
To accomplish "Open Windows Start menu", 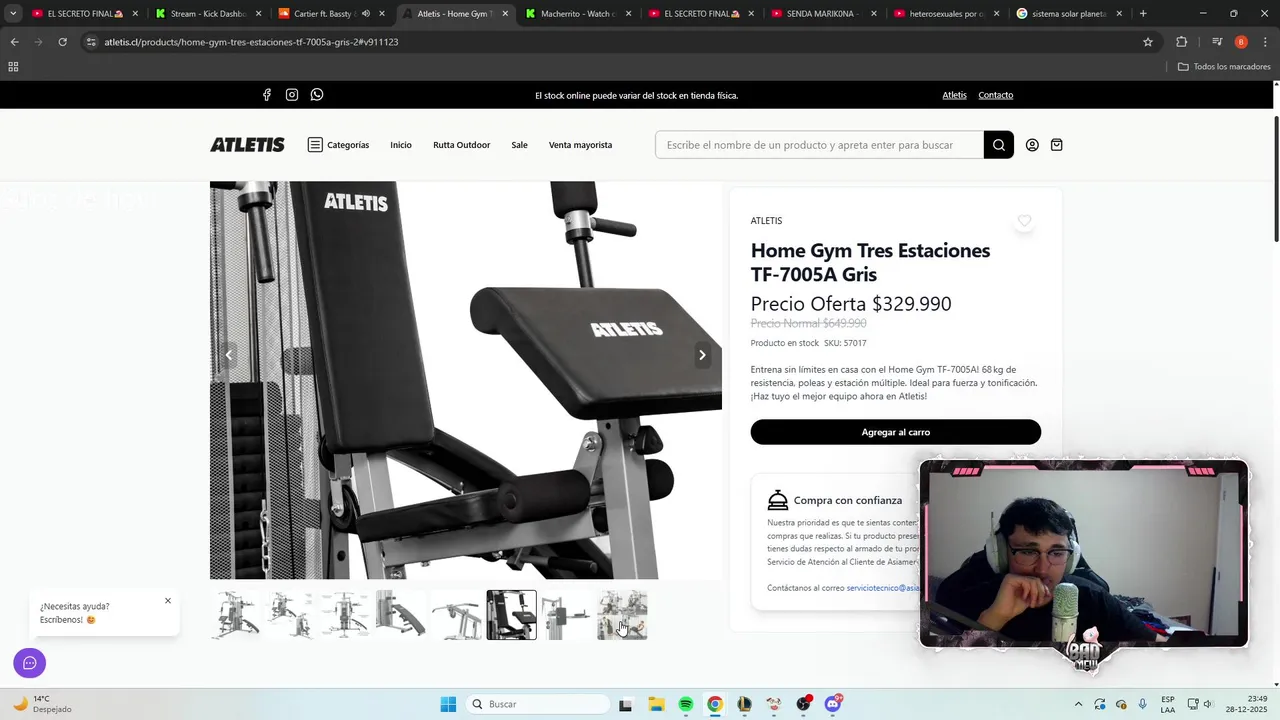I will click(448, 704).
